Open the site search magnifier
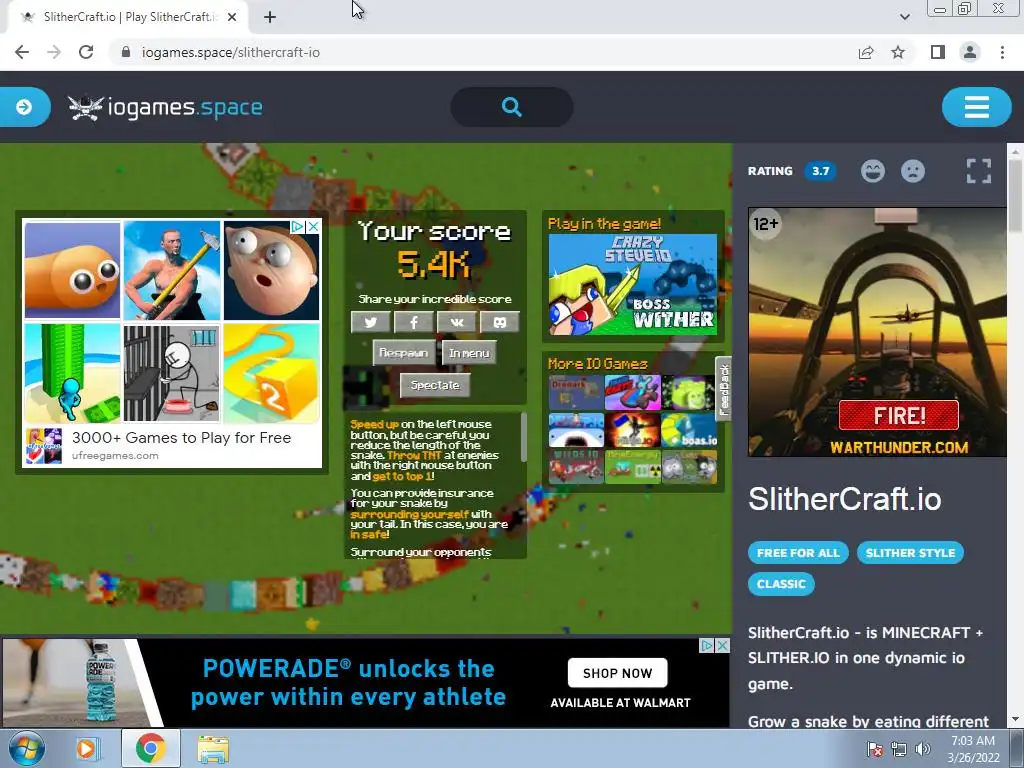Image resolution: width=1024 pixels, height=768 pixels. click(512, 107)
